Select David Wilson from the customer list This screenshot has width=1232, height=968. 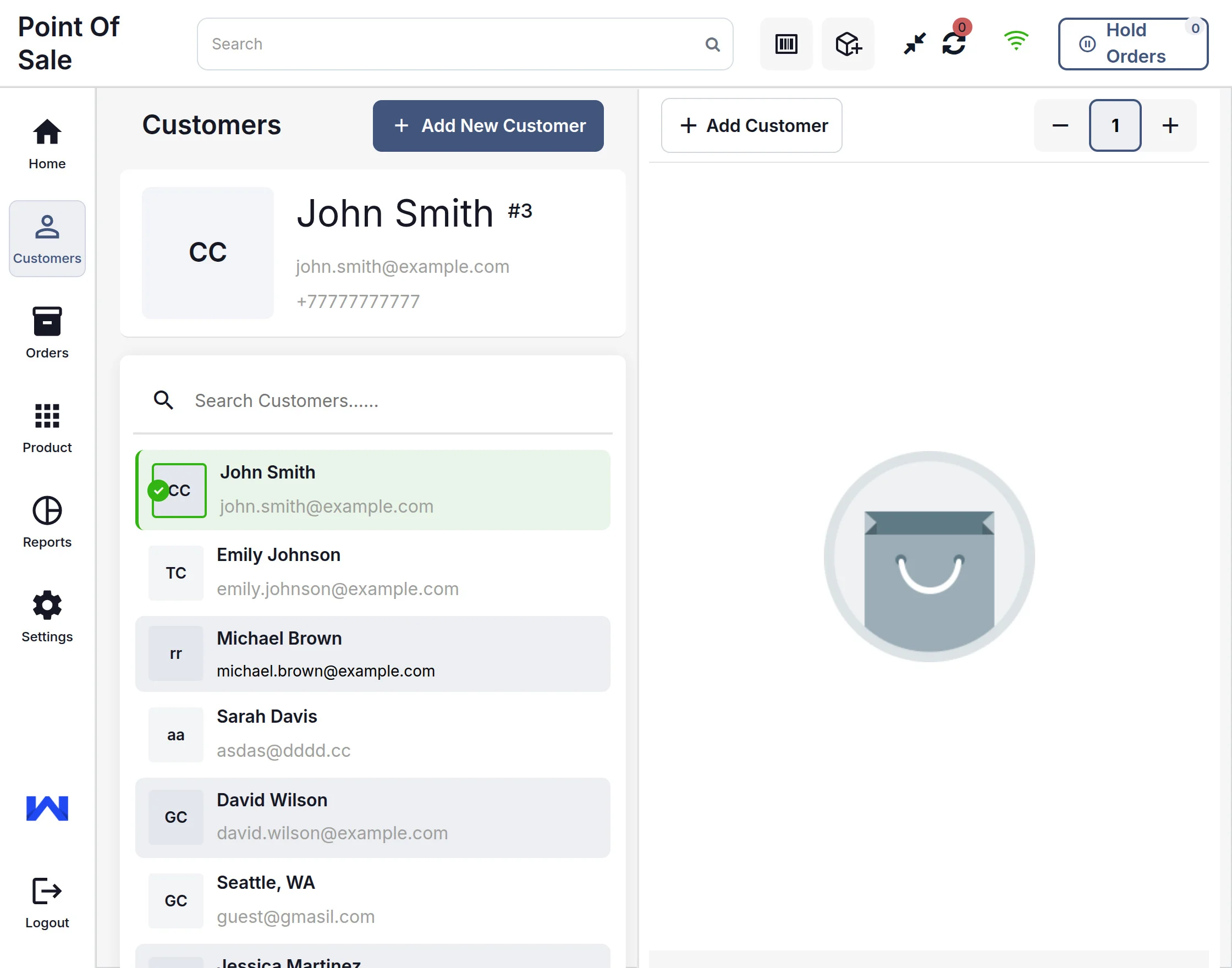[x=372, y=816]
